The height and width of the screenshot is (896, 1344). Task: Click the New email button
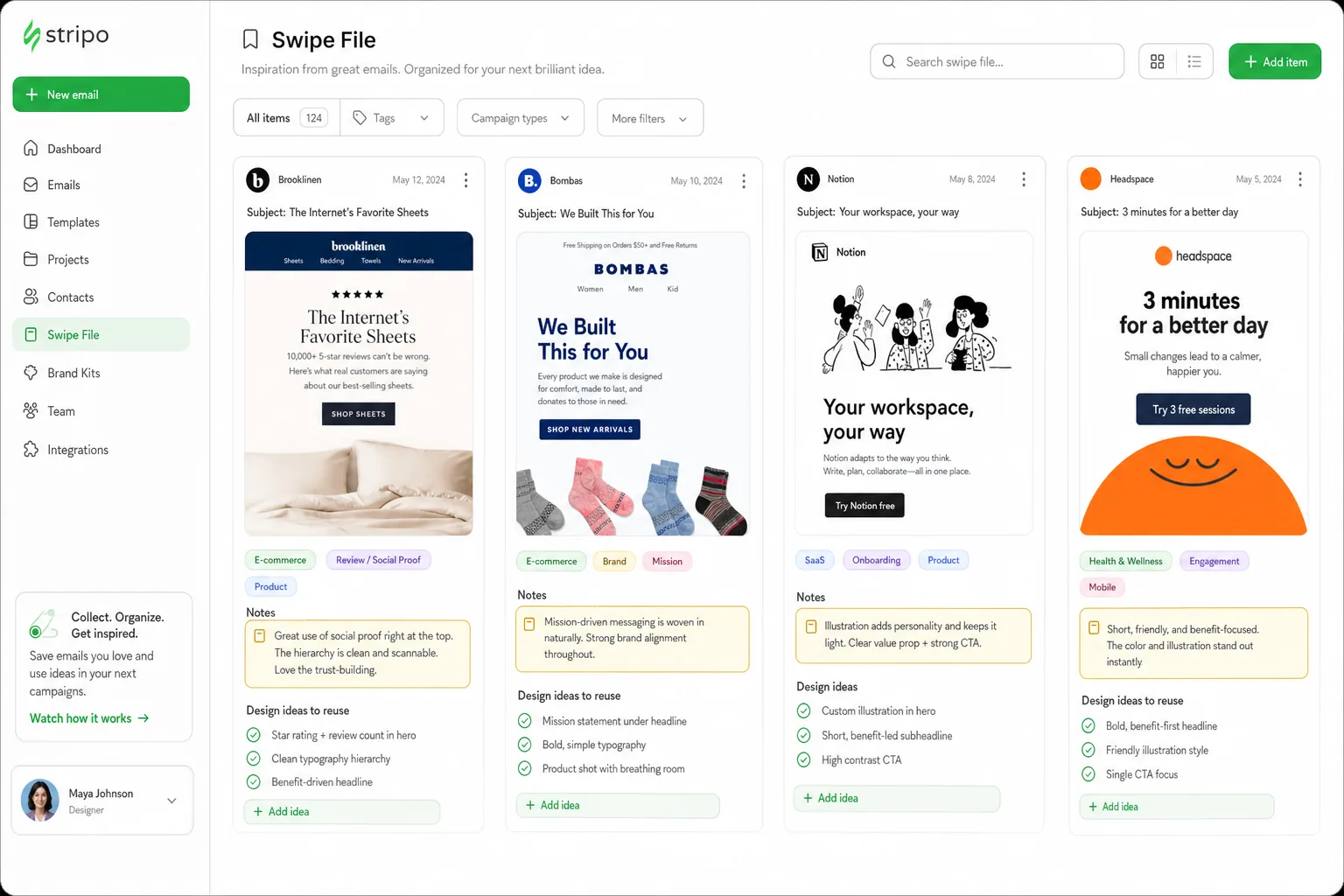[x=101, y=94]
